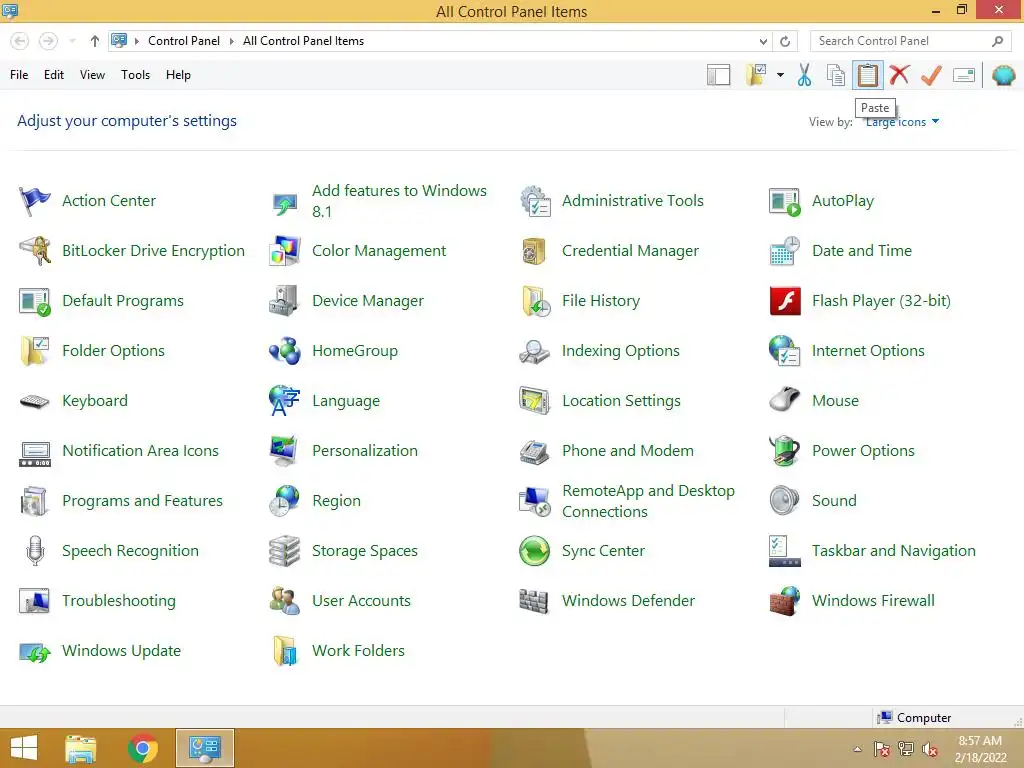Click the Windows Start button
This screenshot has height=768, width=1024.
tap(24, 748)
